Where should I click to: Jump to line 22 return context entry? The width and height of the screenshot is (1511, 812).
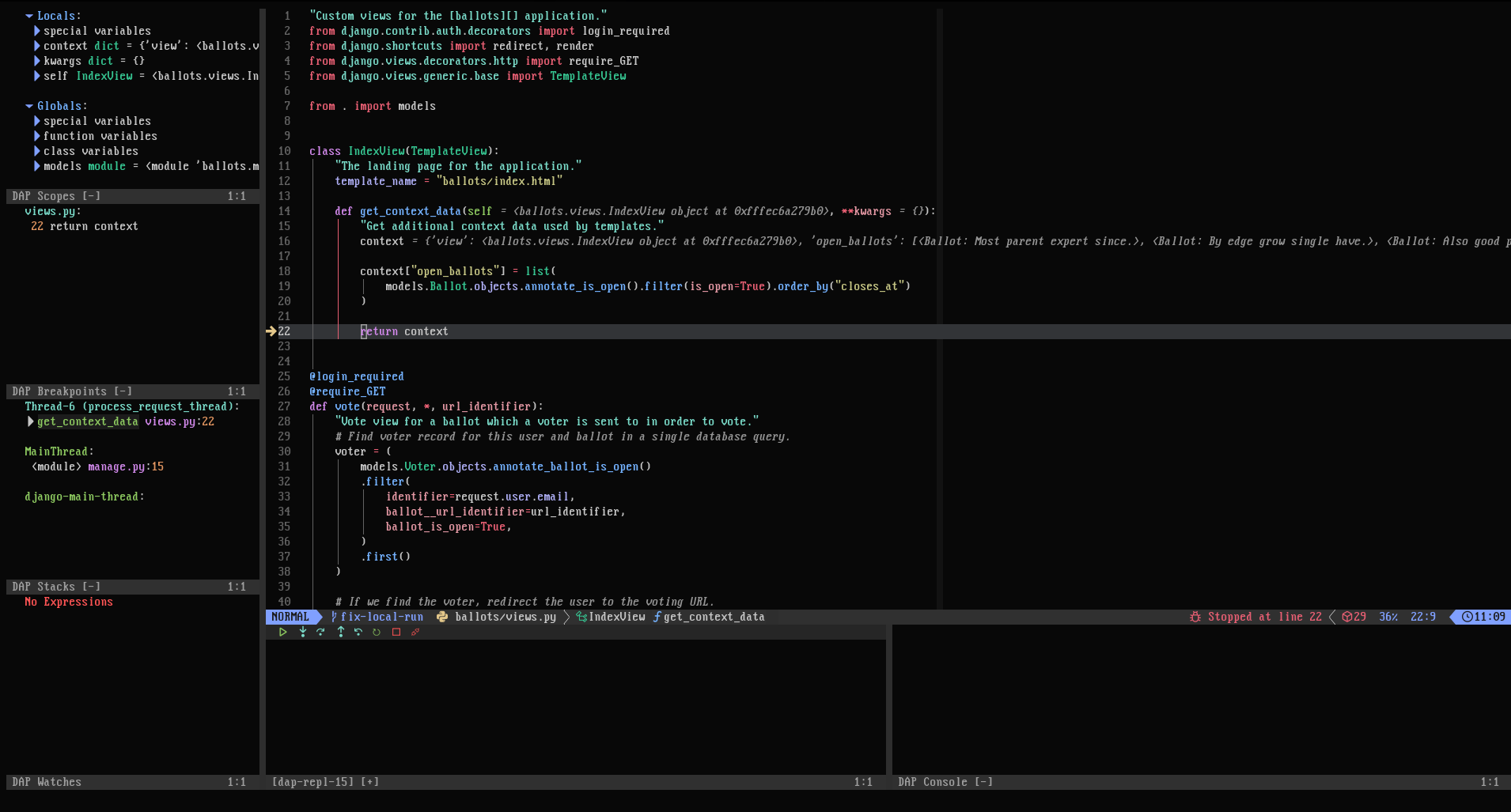point(84,226)
